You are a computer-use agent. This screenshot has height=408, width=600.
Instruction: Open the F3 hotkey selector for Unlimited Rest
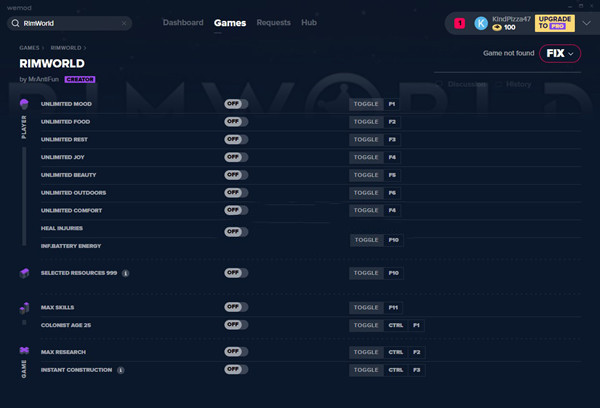392,139
